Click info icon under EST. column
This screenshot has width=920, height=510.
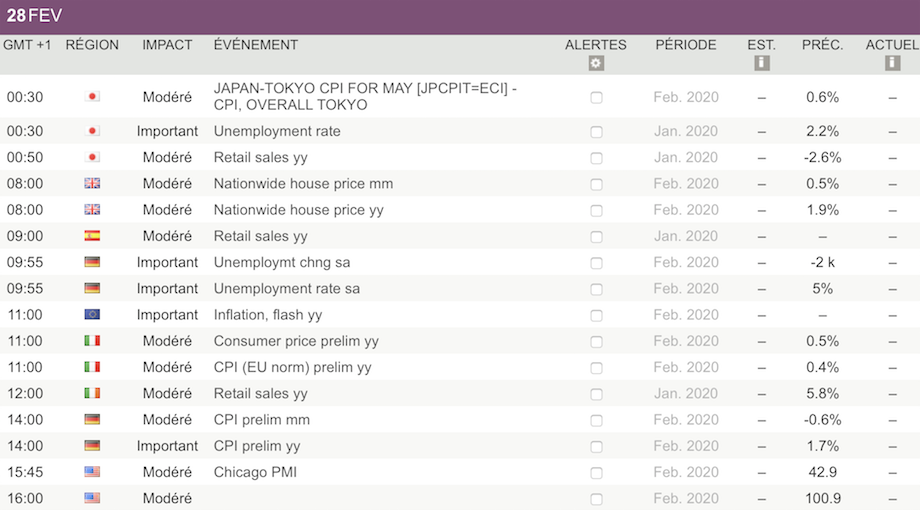(x=761, y=63)
